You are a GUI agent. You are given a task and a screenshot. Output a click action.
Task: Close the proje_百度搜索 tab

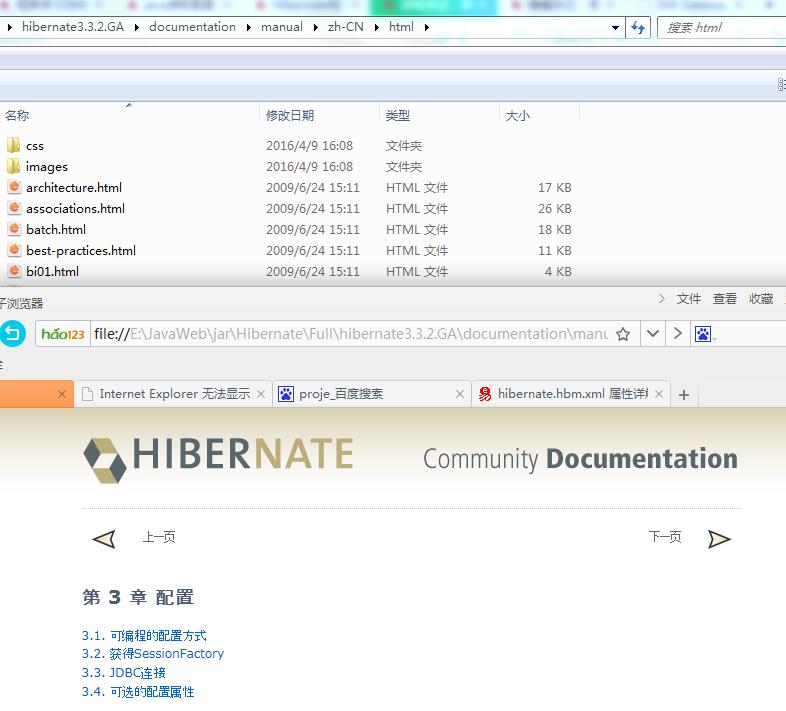click(460, 394)
